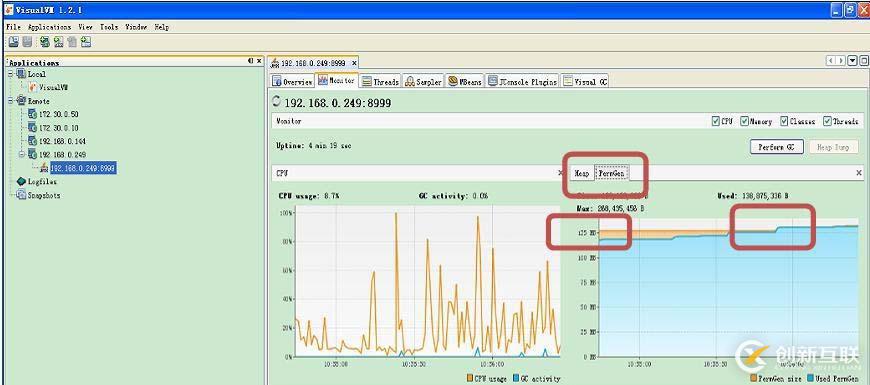Open the File menu

pyautogui.click(x=13, y=27)
